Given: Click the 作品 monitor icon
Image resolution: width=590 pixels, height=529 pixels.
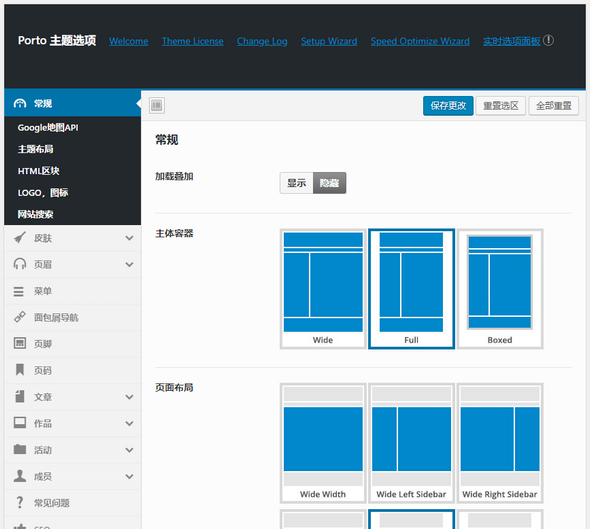Looking at the screenshot, I should [x=20, y=423].
